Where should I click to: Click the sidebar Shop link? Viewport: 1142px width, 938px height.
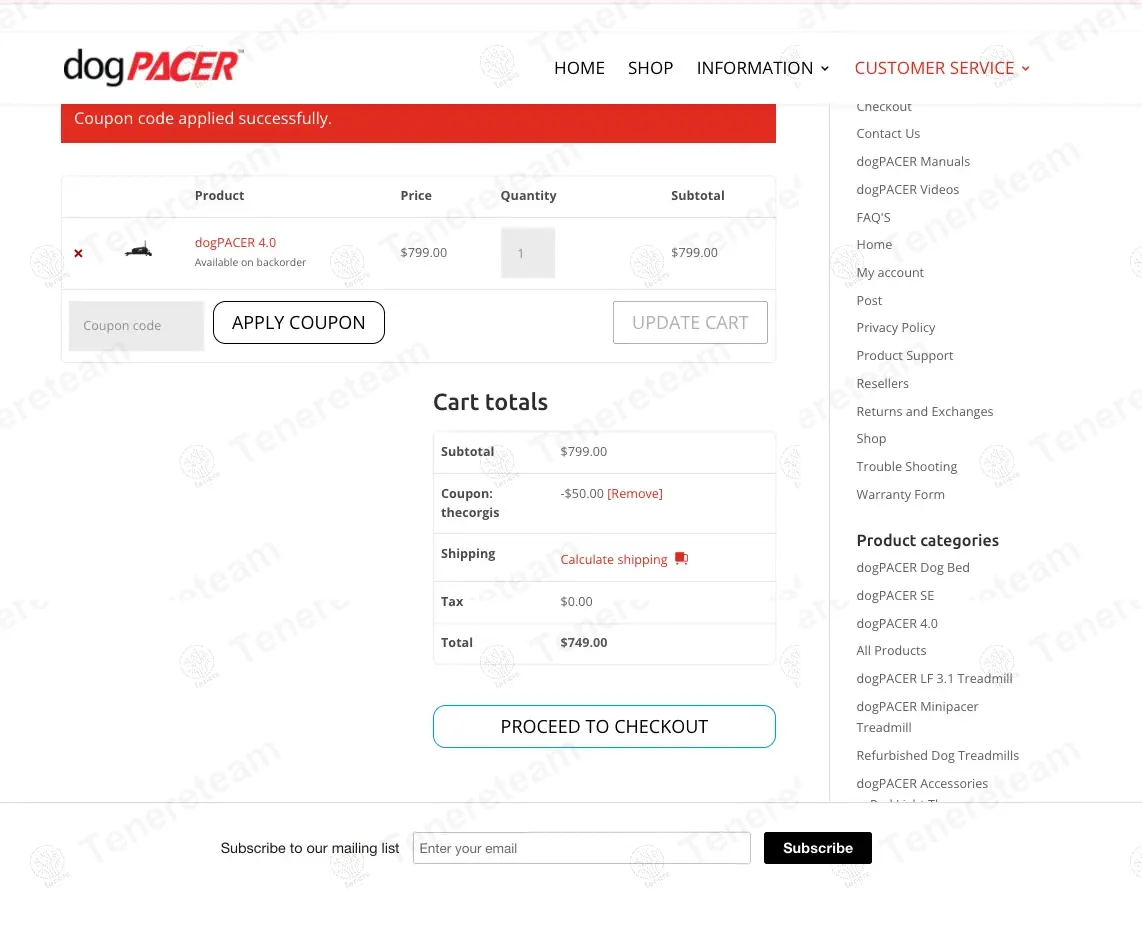(x=871, y=438)
